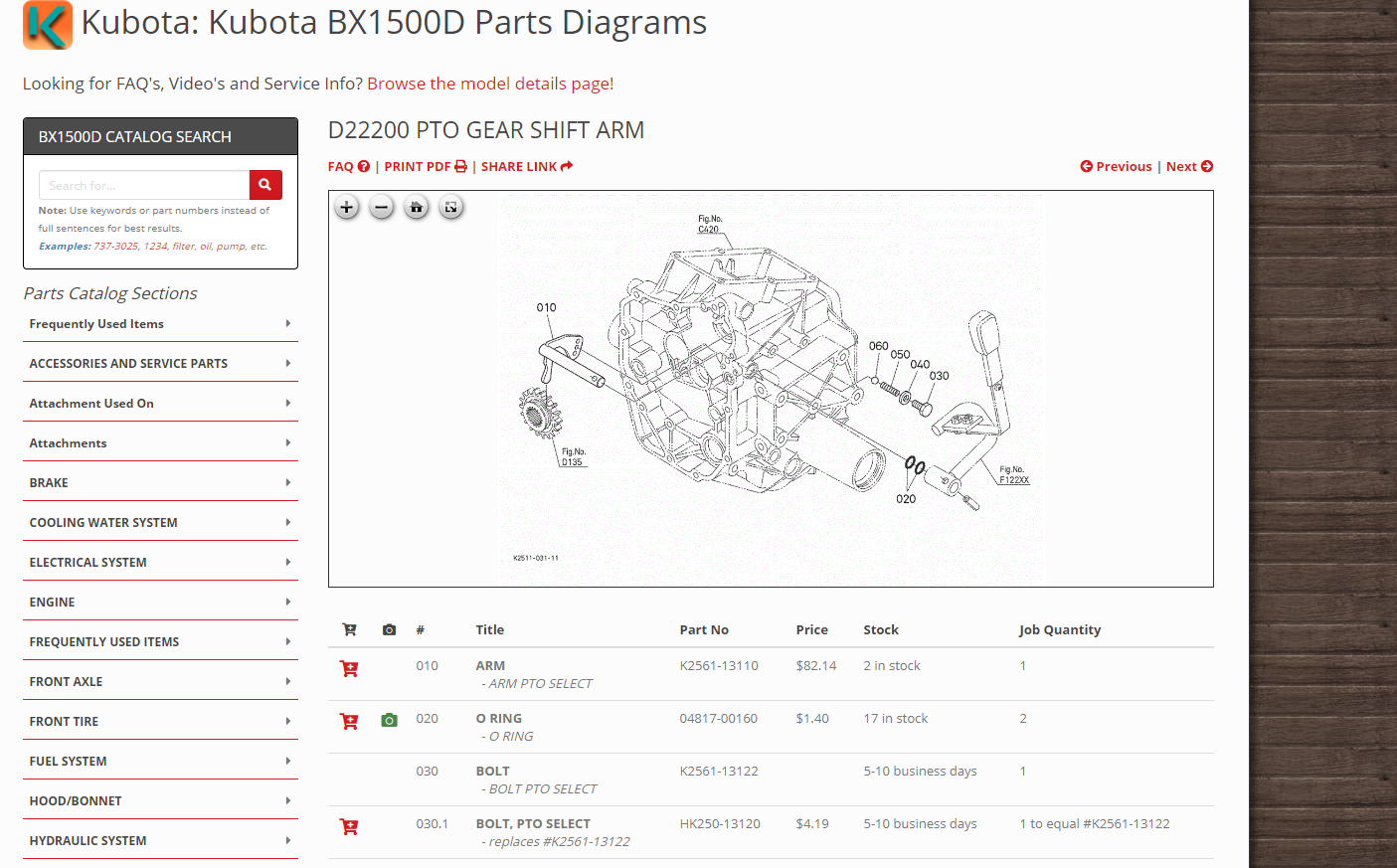Toggle full-screen diagram view
Screen dimensions: 1397x868
click(450, 208)
